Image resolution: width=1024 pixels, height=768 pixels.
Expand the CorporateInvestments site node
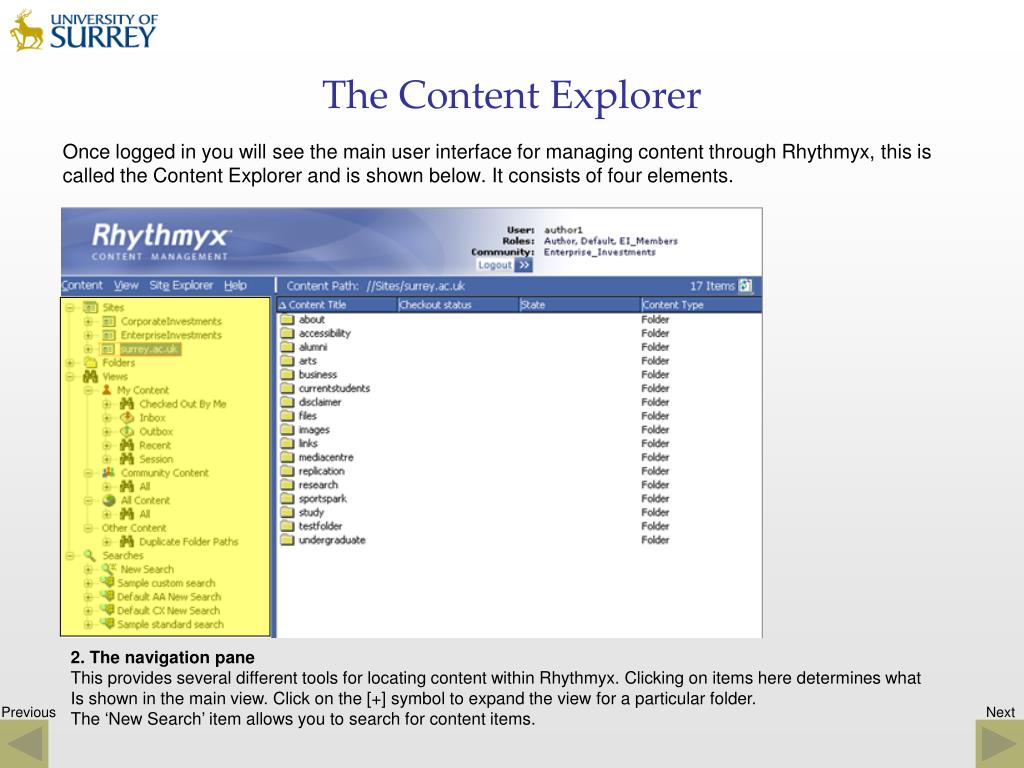(x=88, y=321)
